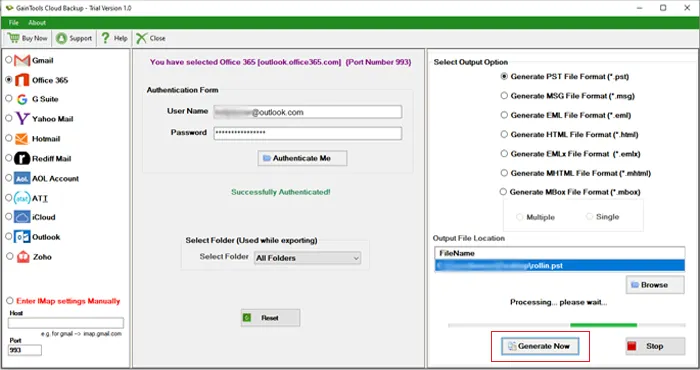700x370 pixels.
Task: Click the AT&T logo icon
Action: click(22, 198)
